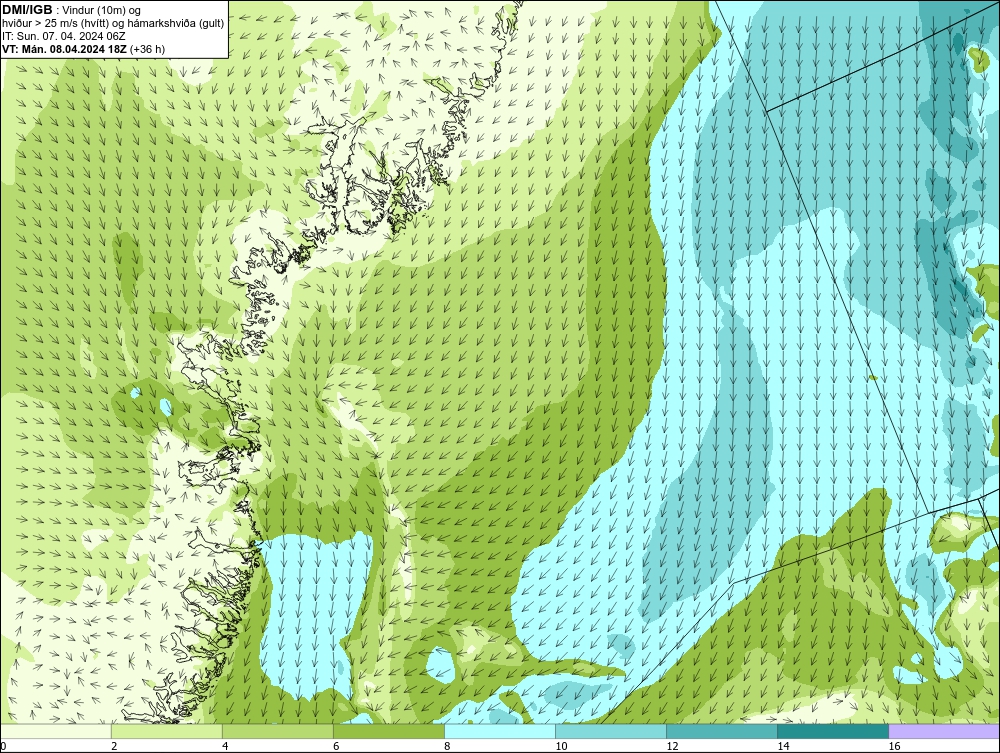
Task: Click the 10–12 m/s cyan legend swatch
Action: coord(610,732)
